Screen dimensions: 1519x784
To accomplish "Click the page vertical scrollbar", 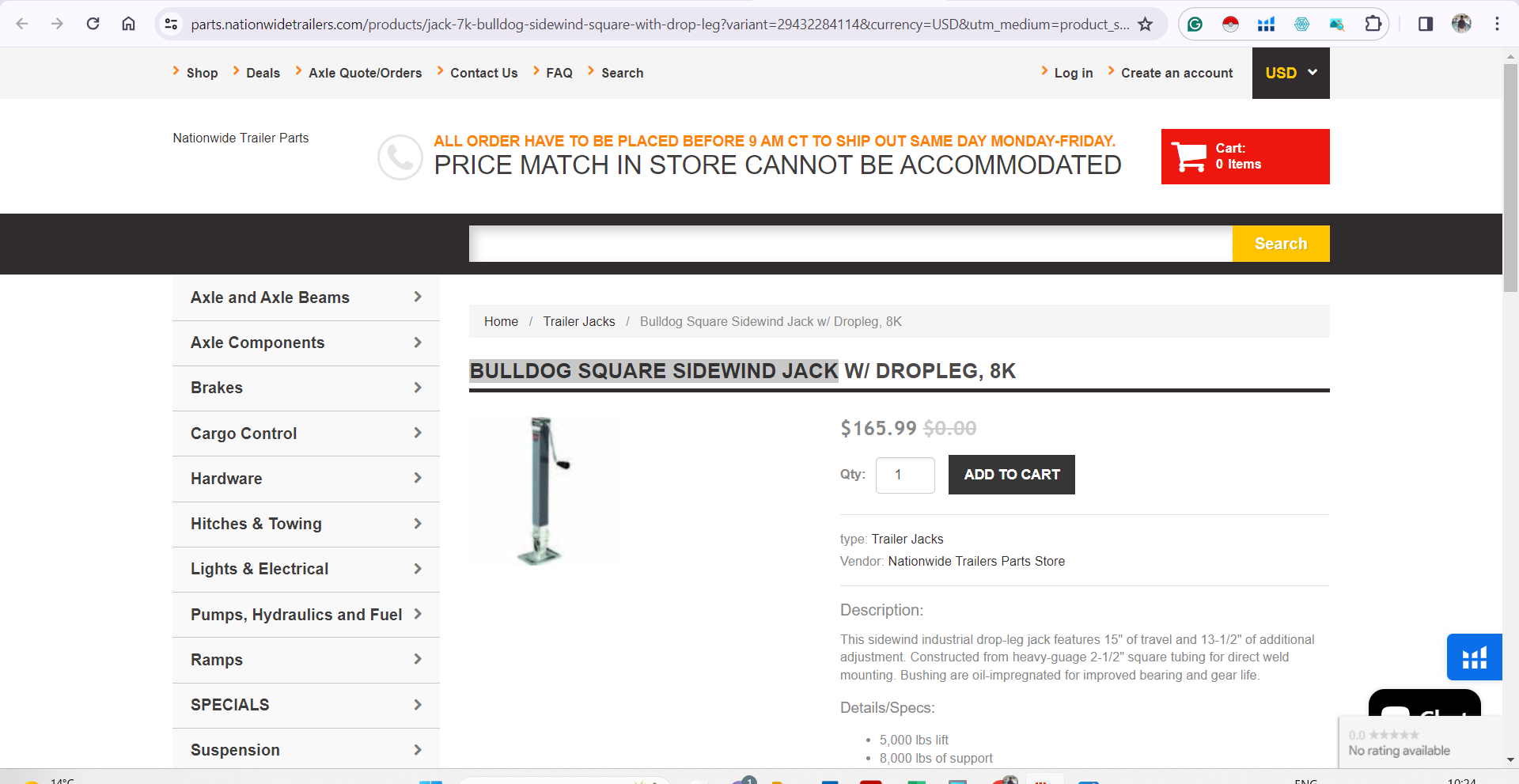I will 1510,178.
